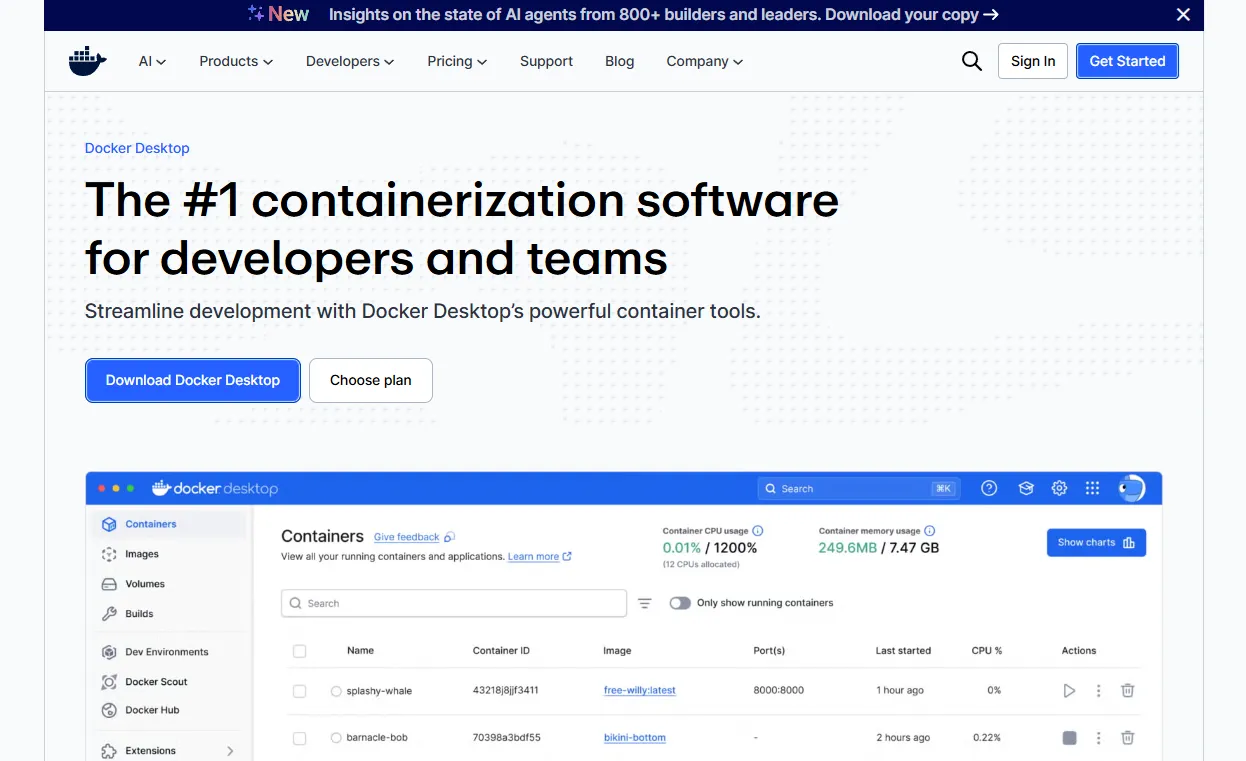Image resolution: width=1246 pixels, height=761 pixels.
Task: Click container ID 70398a3bdf55
Action: (507, 738)
